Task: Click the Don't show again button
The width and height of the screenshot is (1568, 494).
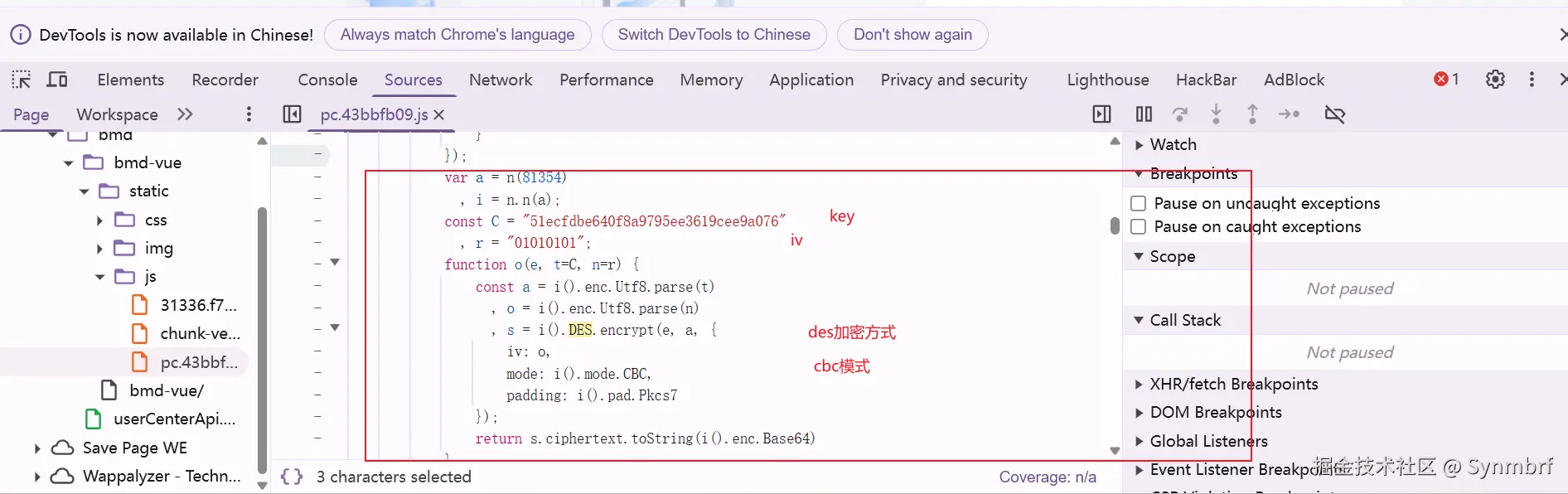Action: click(x=912, y=34)
